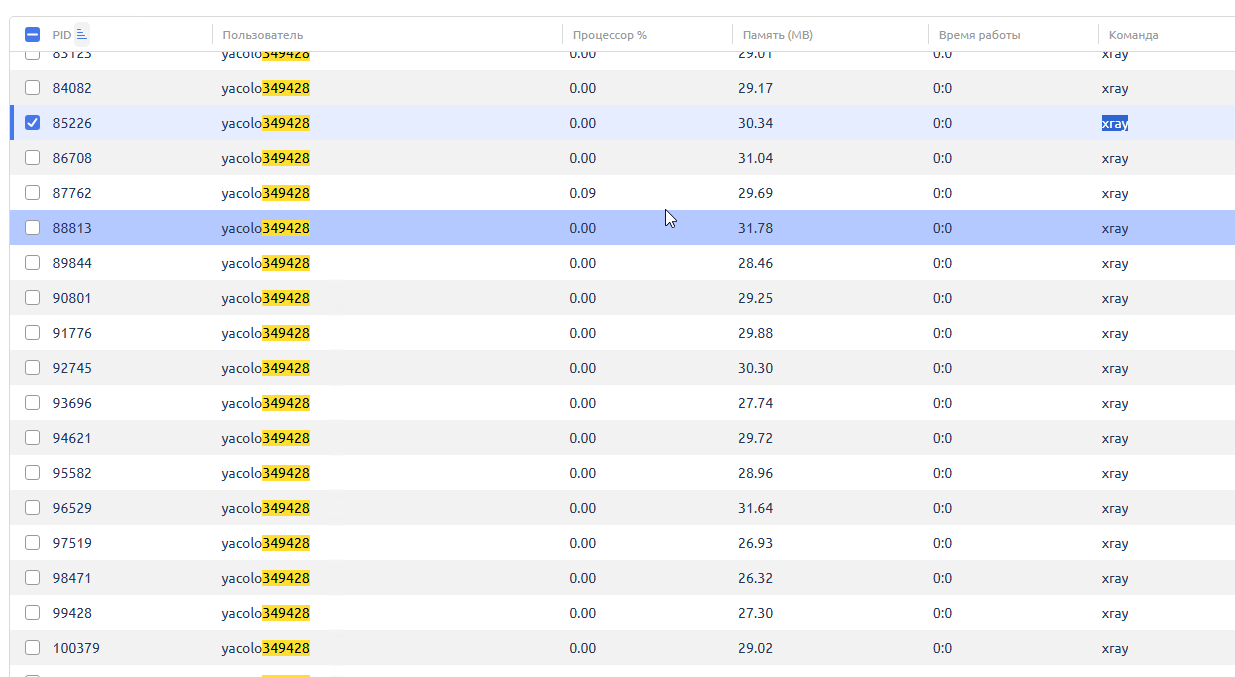The height and width of the screenshot is (677, 1235).
Task: Click CPU value 0.00 in row 90801
Action: (x=583, y=298)
